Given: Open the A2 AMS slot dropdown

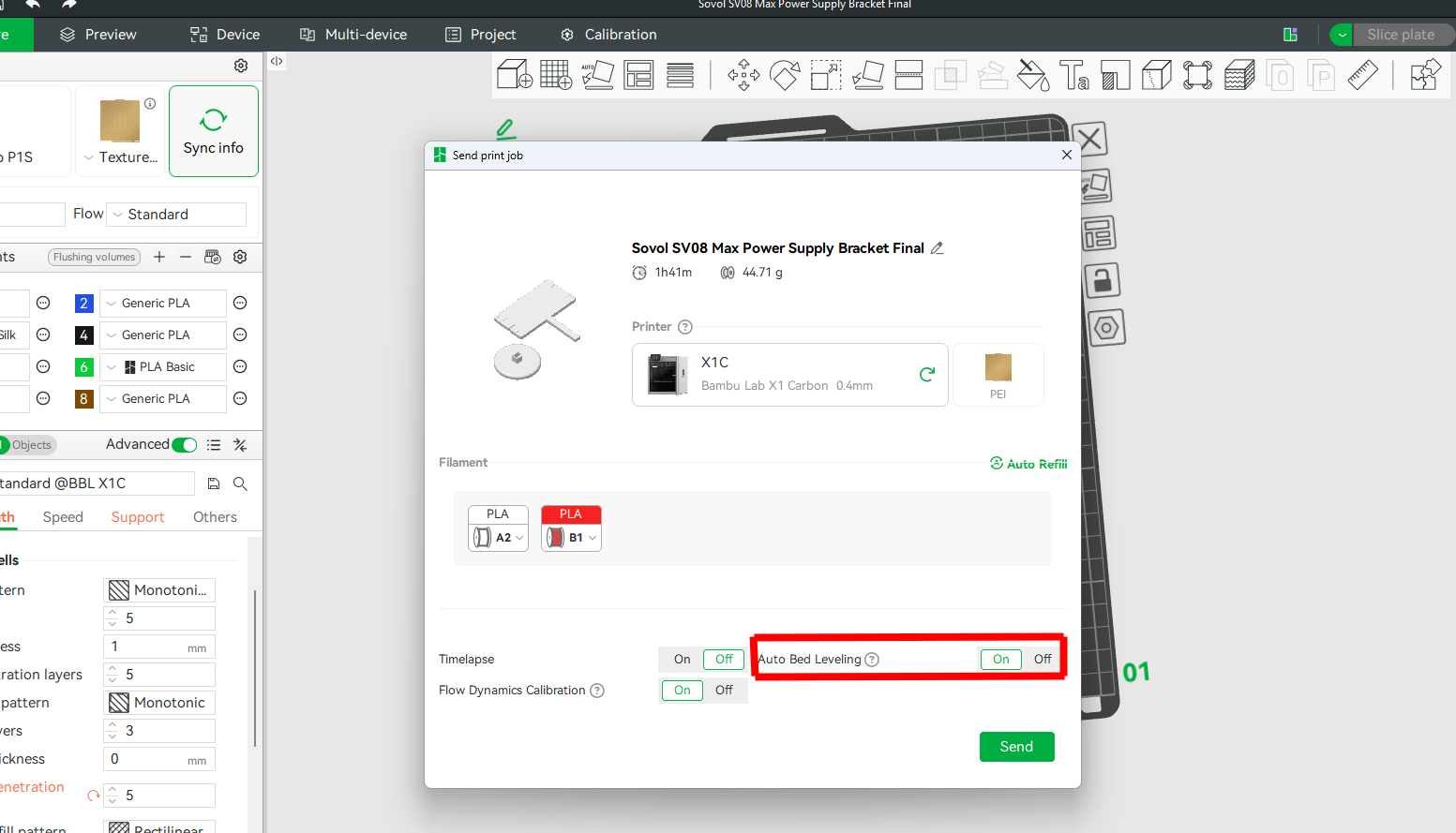Looking at the screenshot, I should [498, 537].
